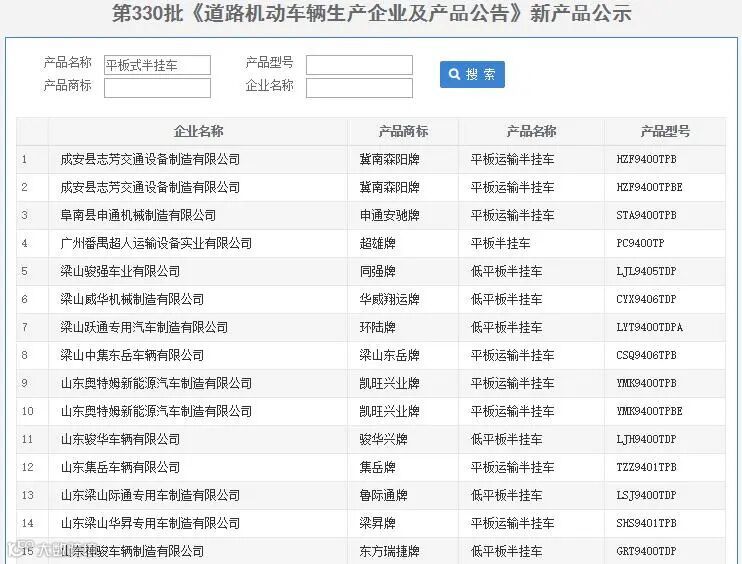
Task: Click the 产品型号 column header
Action: (x=665, y=131)
